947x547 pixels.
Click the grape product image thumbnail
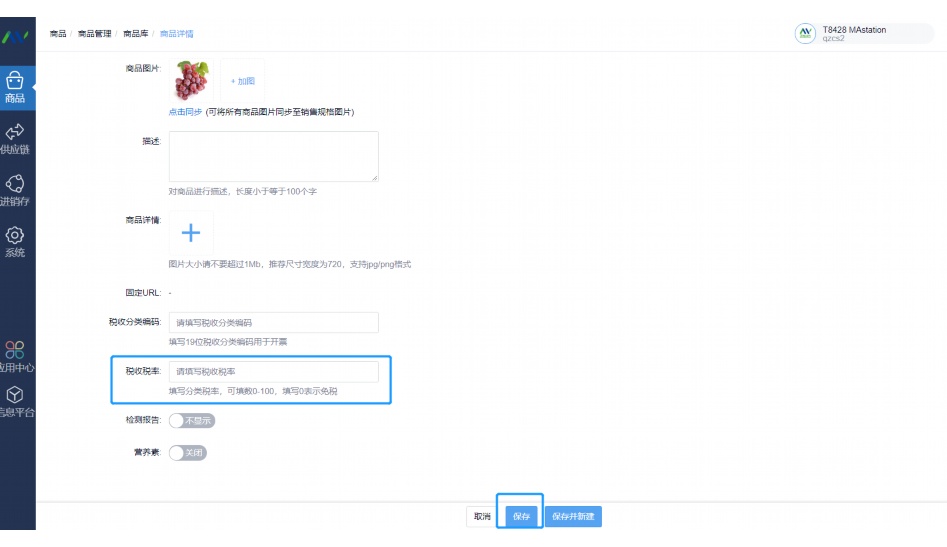point(191,80)
